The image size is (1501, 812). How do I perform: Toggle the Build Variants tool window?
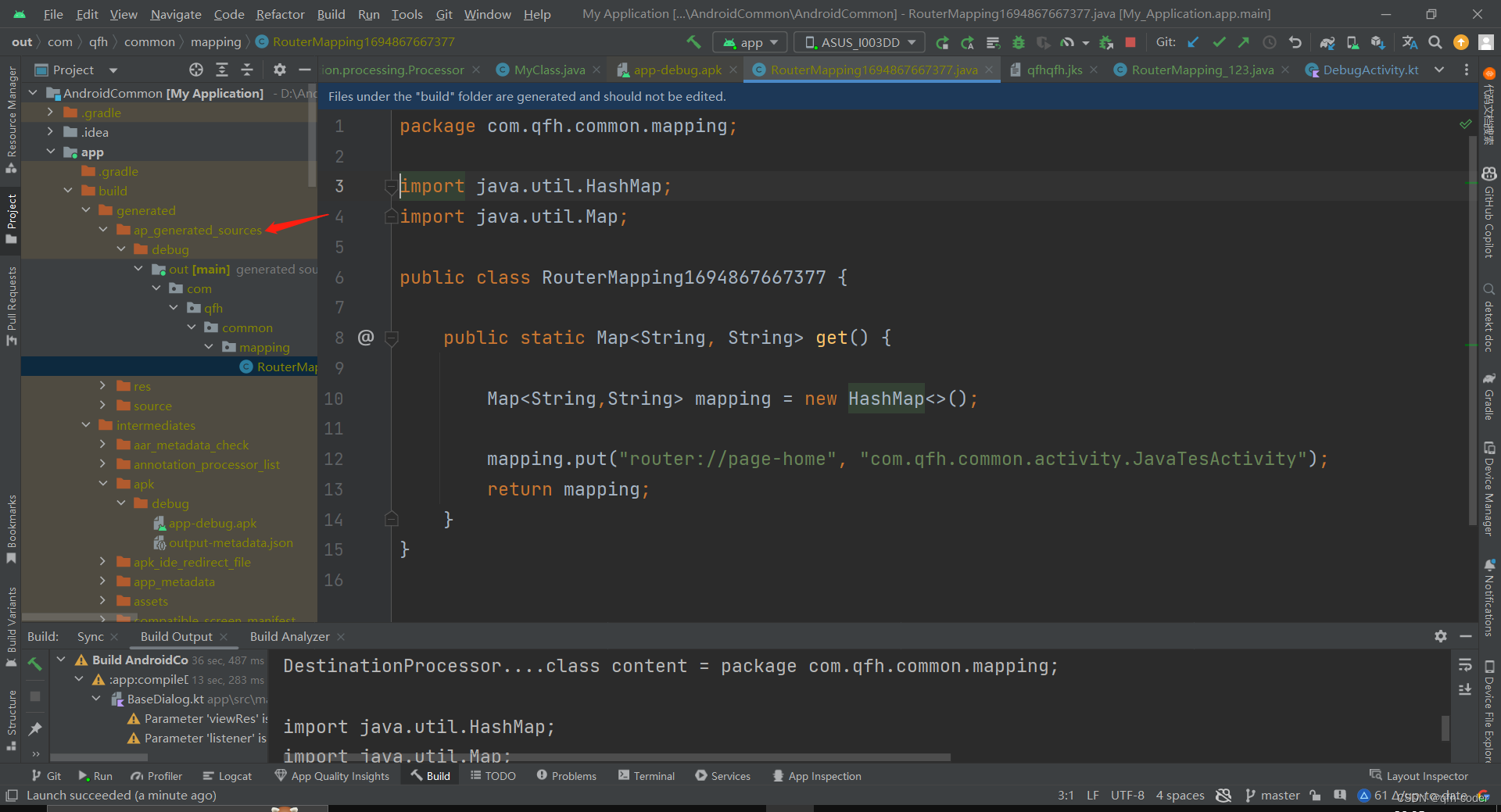point(11,627)
